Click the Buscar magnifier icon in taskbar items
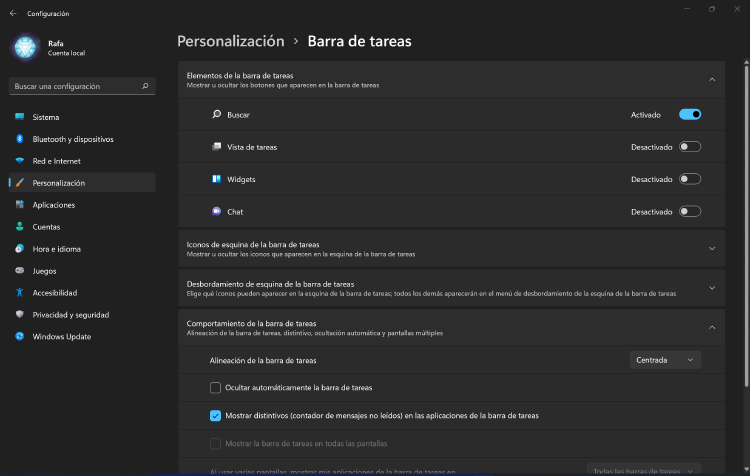The image size is (750, 476). click(217, 114)
